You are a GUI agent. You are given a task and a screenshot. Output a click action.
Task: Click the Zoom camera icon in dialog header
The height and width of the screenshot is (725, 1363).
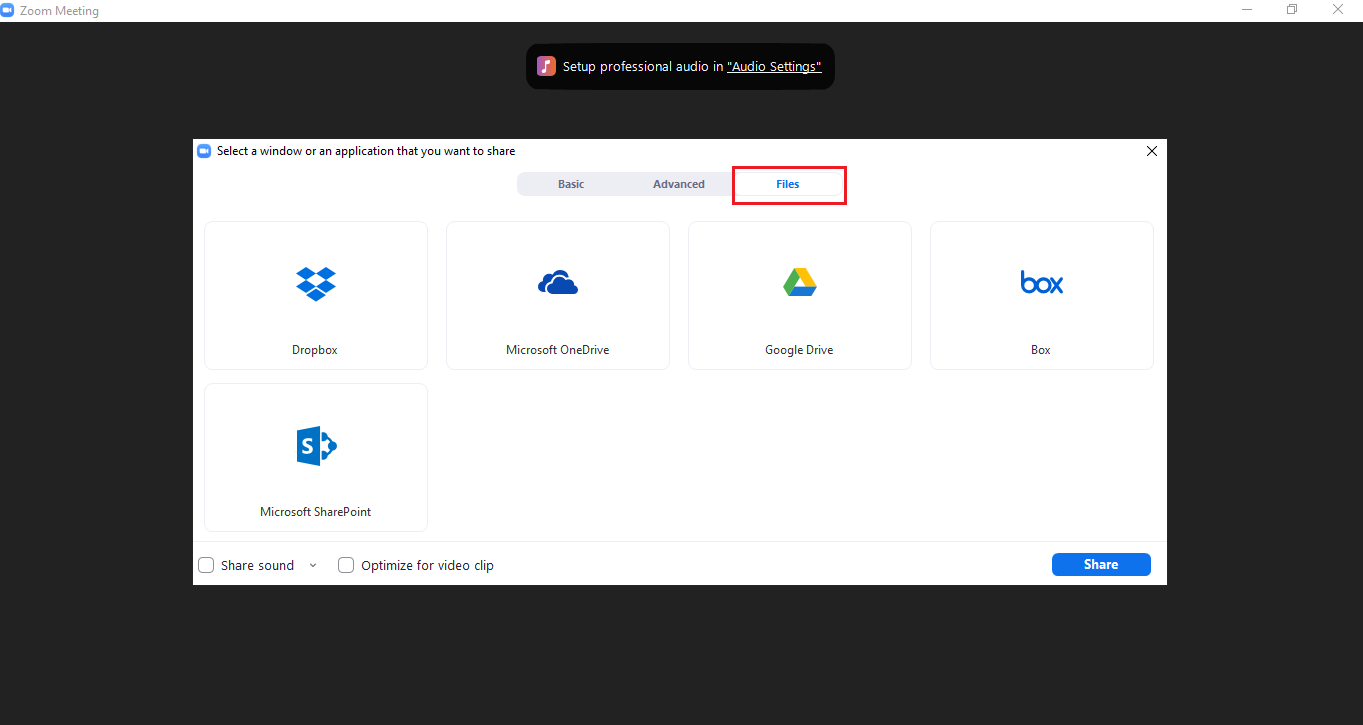coord(204,151)
